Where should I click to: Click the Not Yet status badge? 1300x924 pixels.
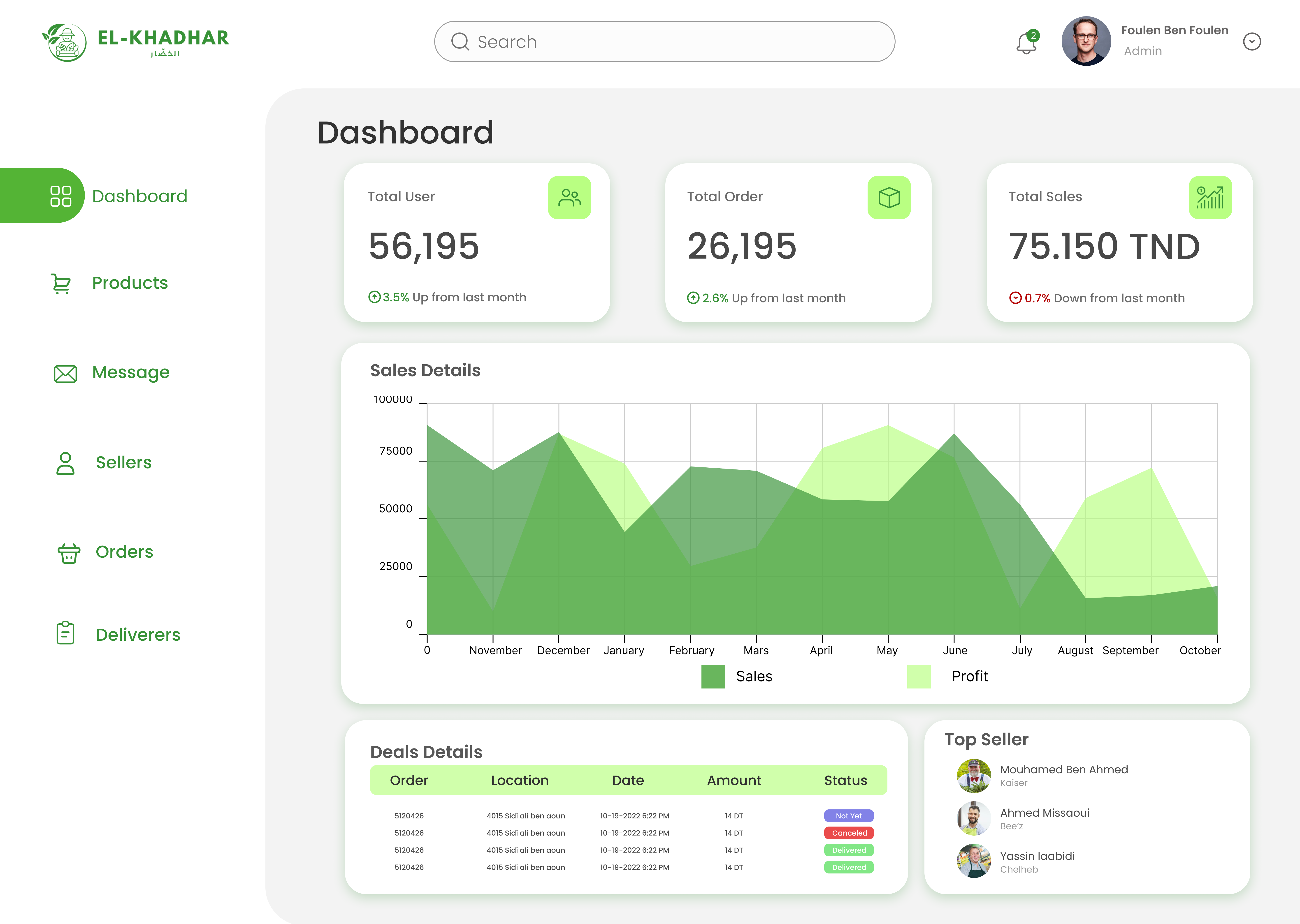tap(849, 816)
